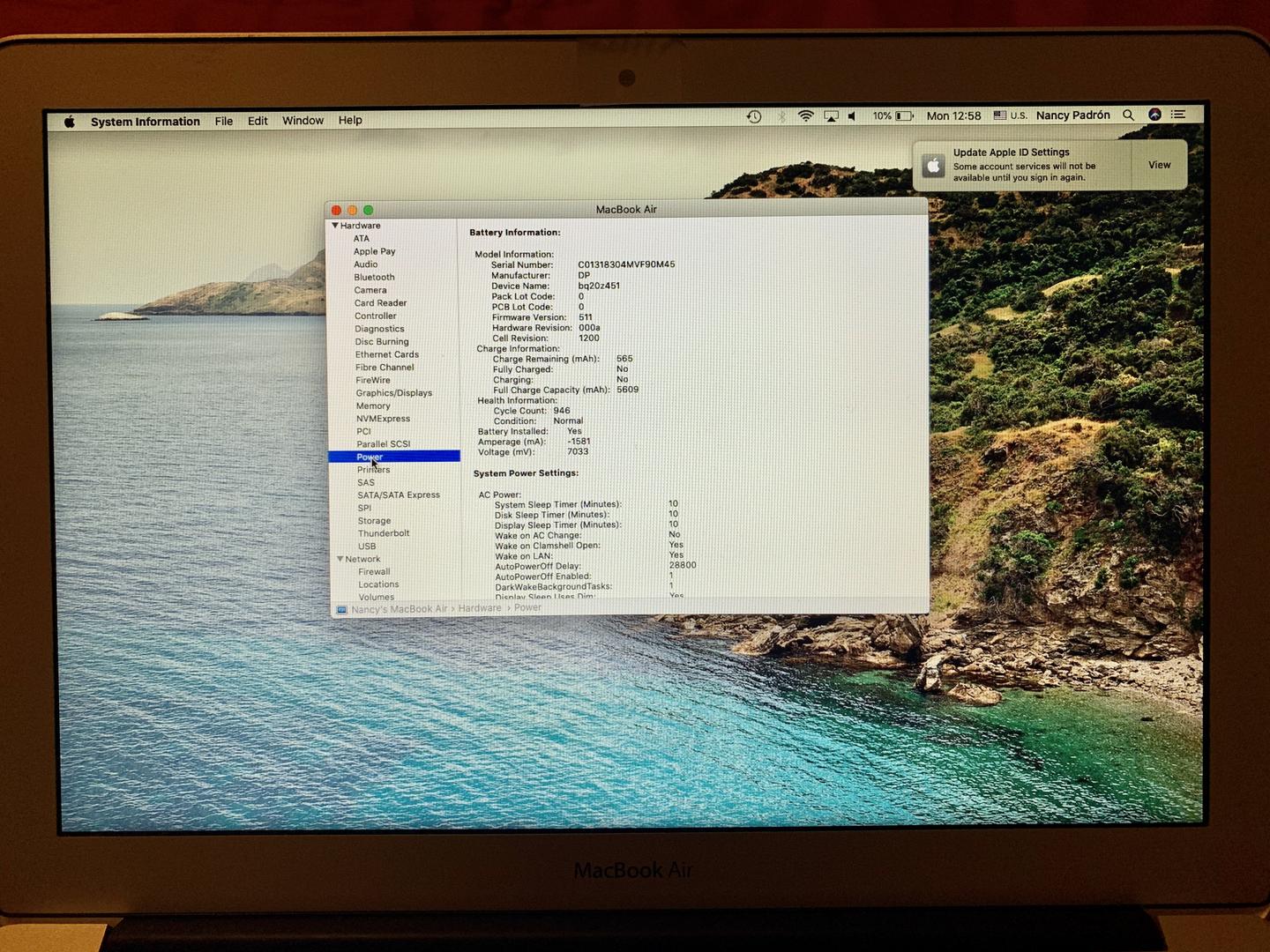Select Parallel SCSI in the sidebar

(x=384, y=444)
